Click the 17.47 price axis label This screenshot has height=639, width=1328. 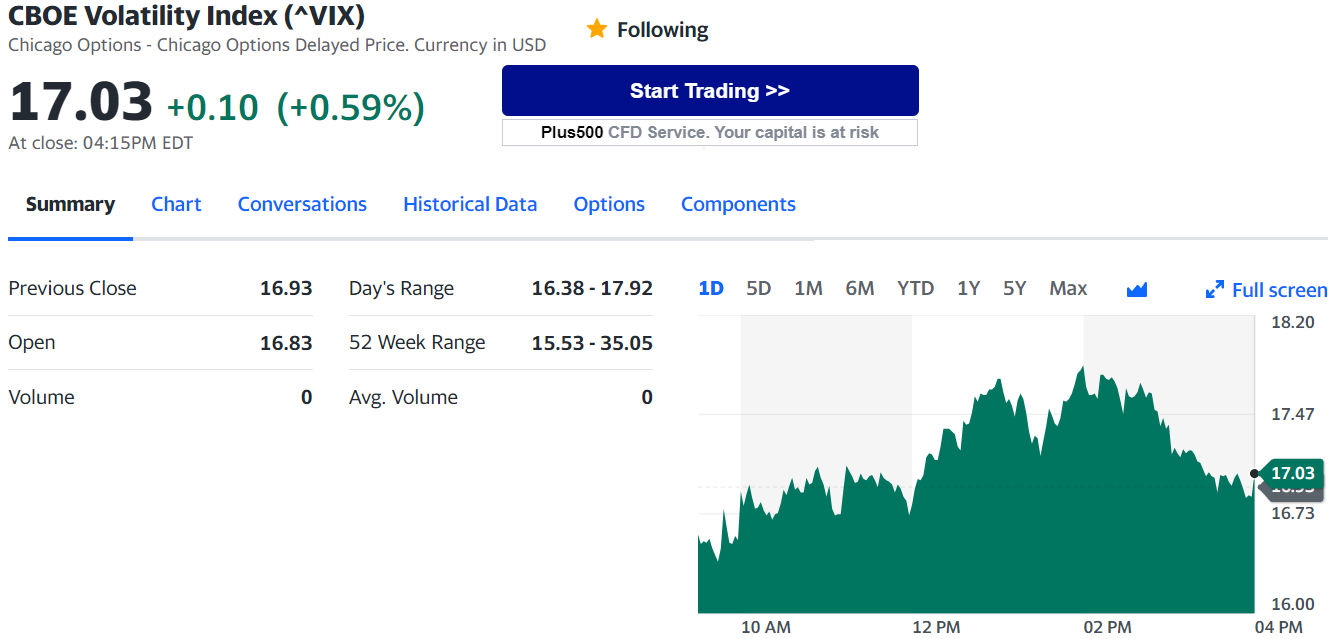click(x=1293, y=414)
